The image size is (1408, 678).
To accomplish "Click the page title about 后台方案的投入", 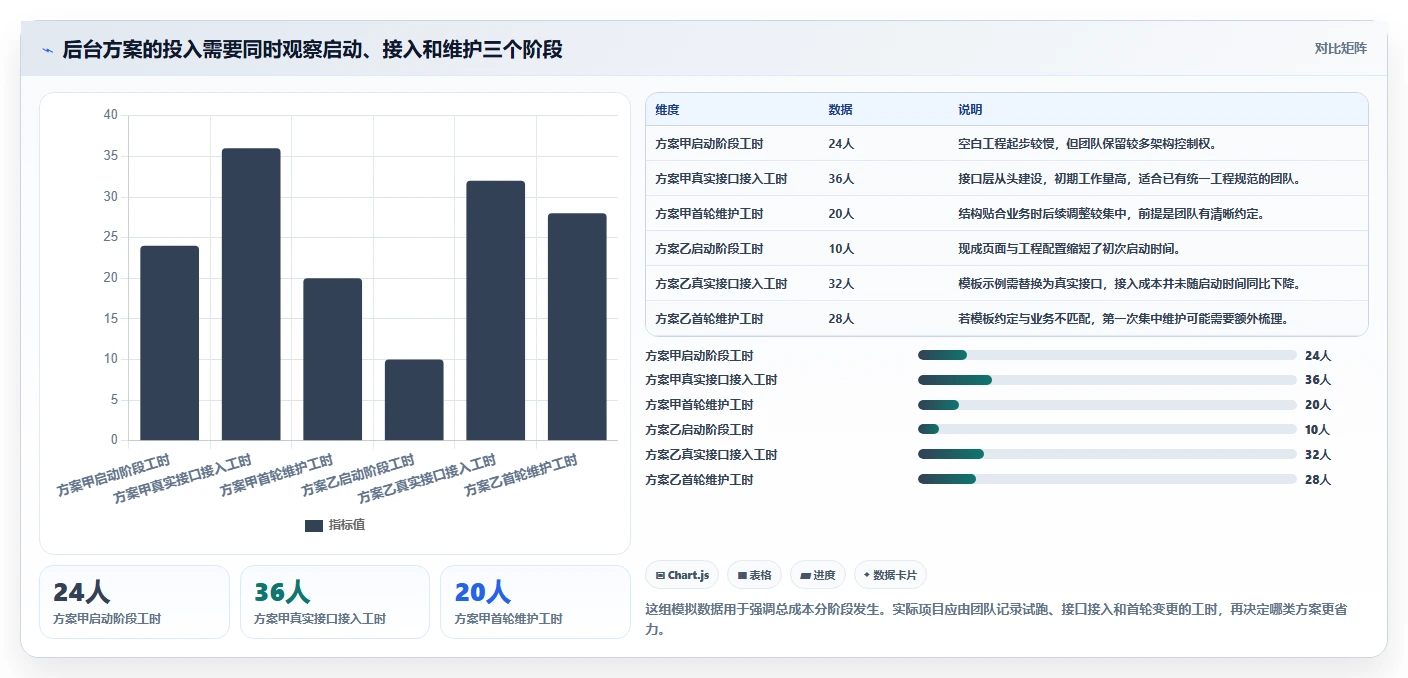I will [312, 49].
